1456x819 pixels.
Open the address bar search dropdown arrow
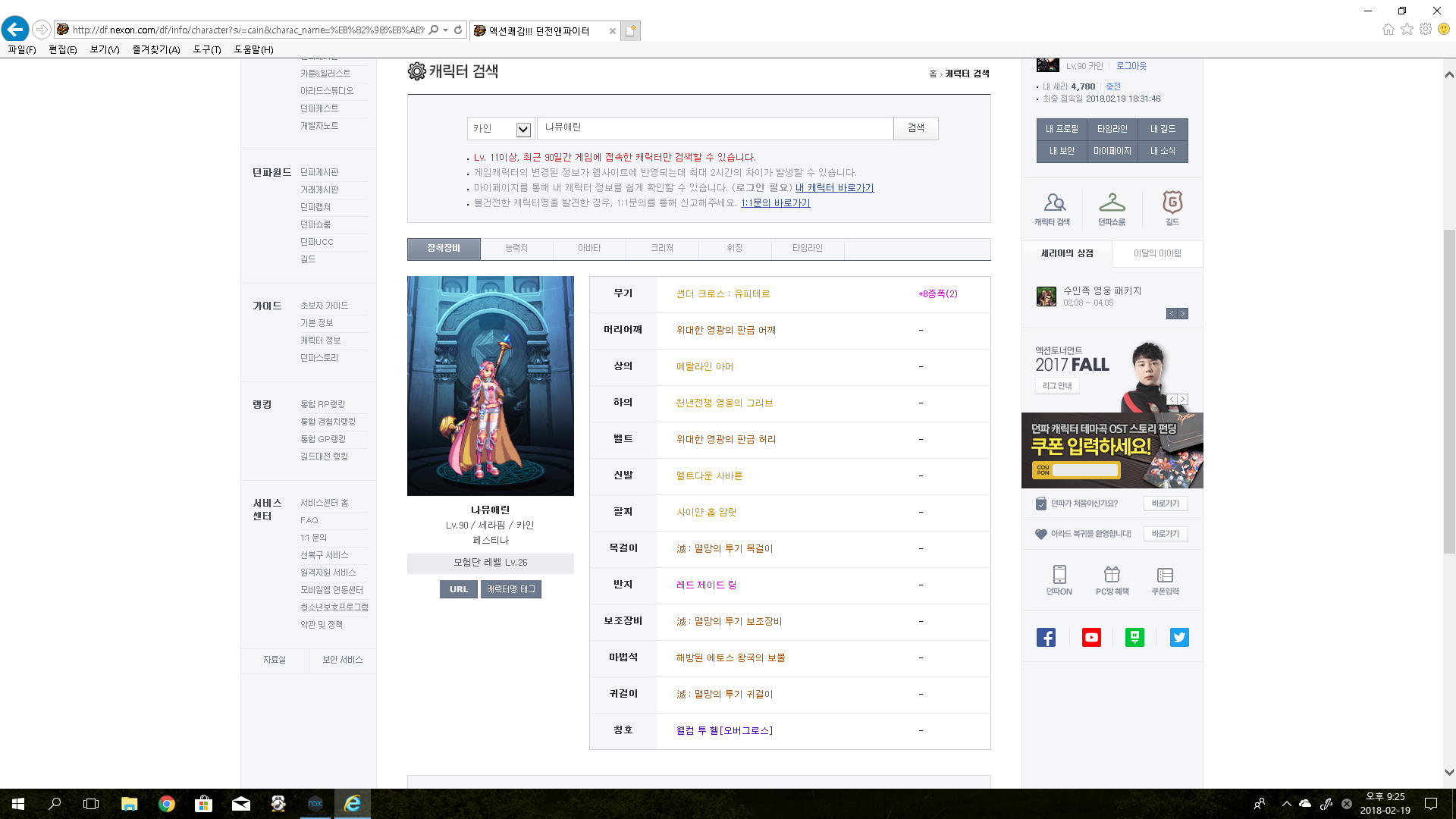446,30
